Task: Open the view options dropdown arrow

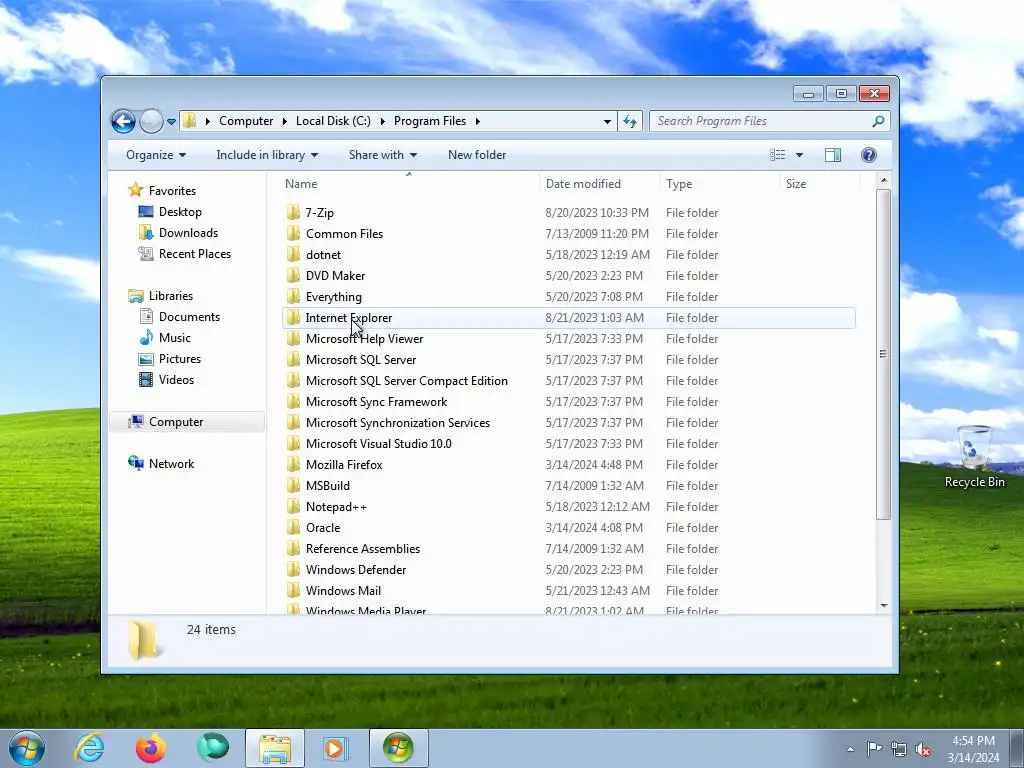Action: pyautogui.click(x=799, y=155)
